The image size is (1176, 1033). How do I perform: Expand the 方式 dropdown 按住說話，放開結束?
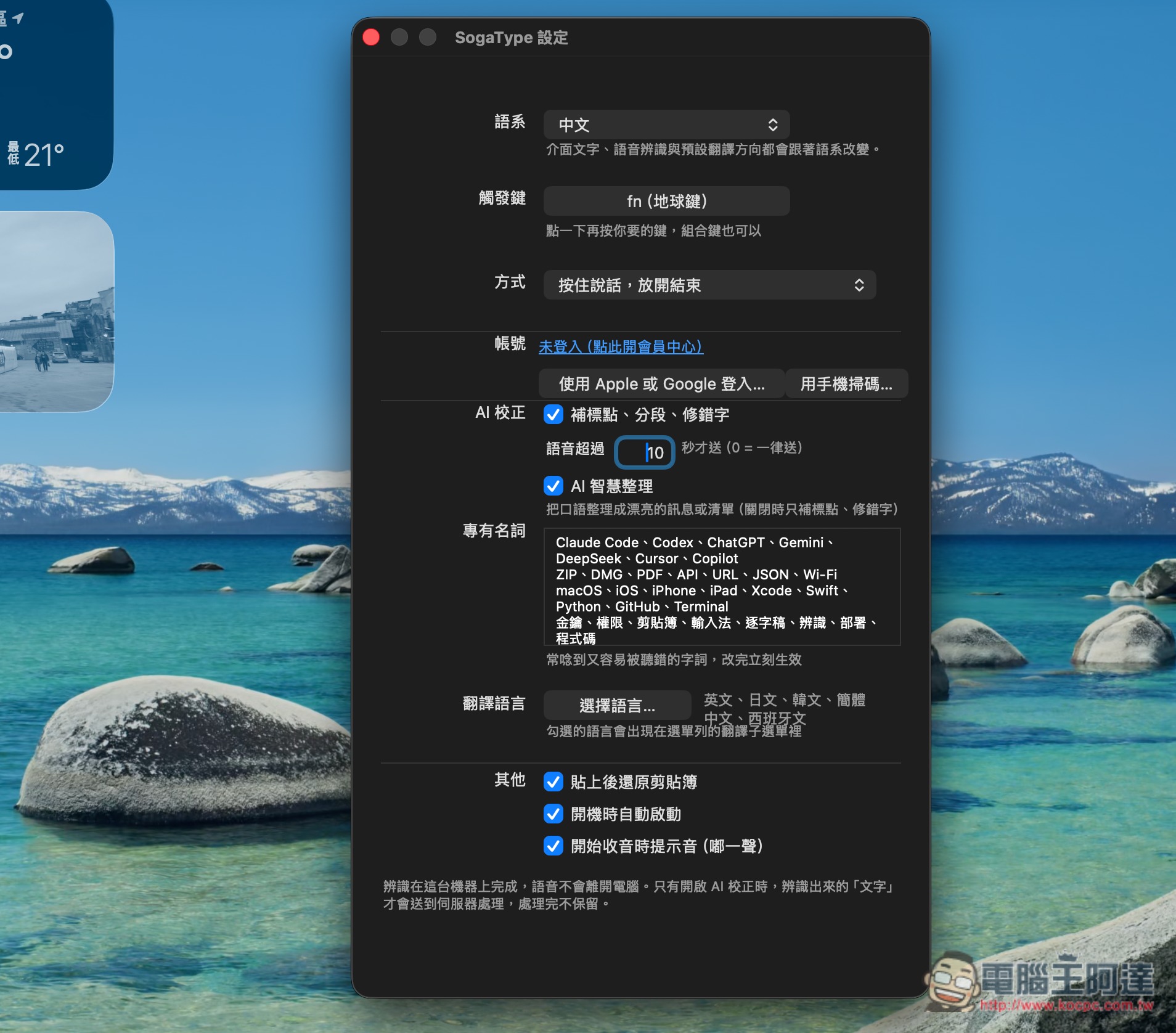pyautogui.click(x=709, y=285)
